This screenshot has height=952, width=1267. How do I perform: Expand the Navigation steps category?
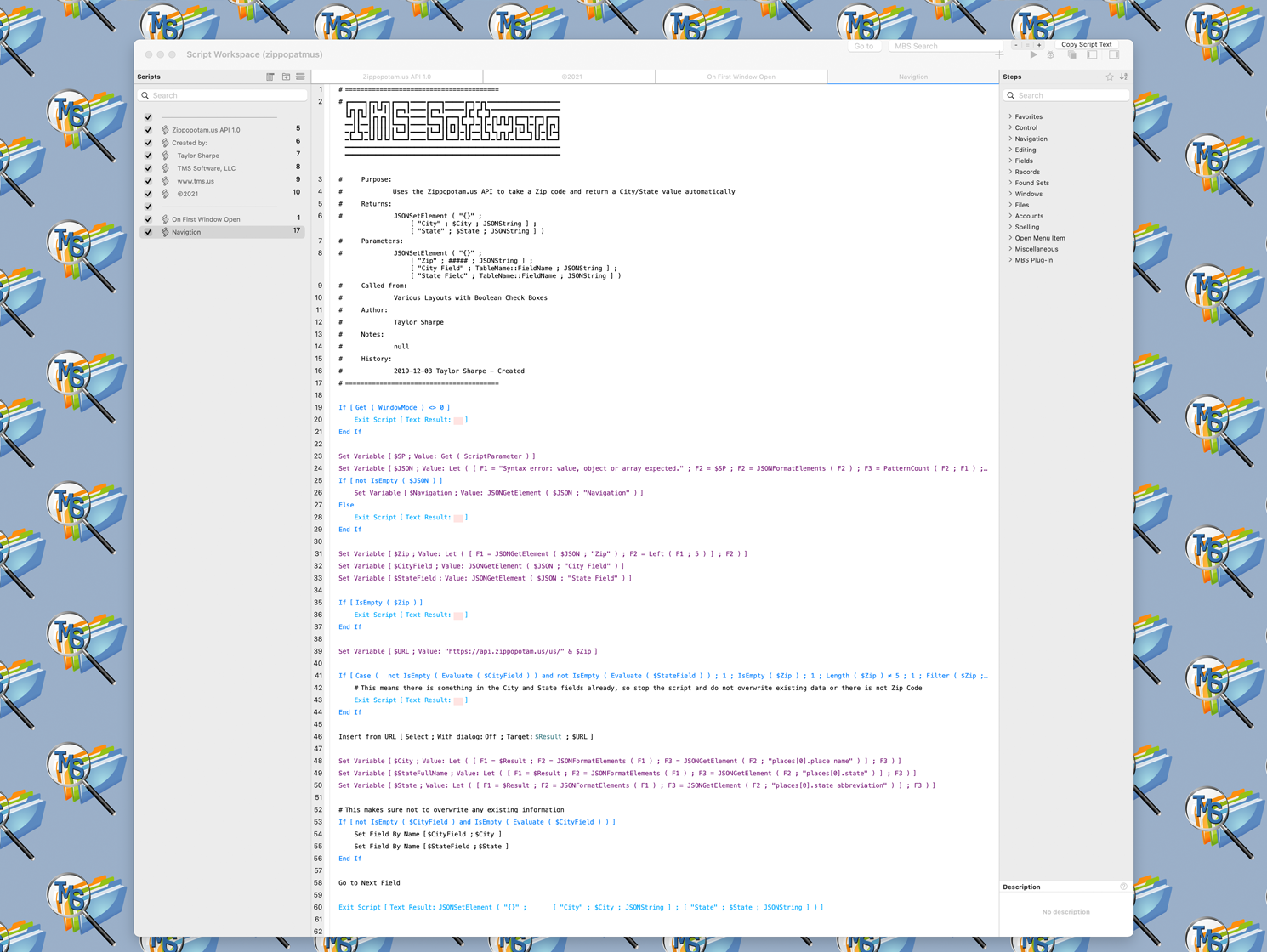1010,139
